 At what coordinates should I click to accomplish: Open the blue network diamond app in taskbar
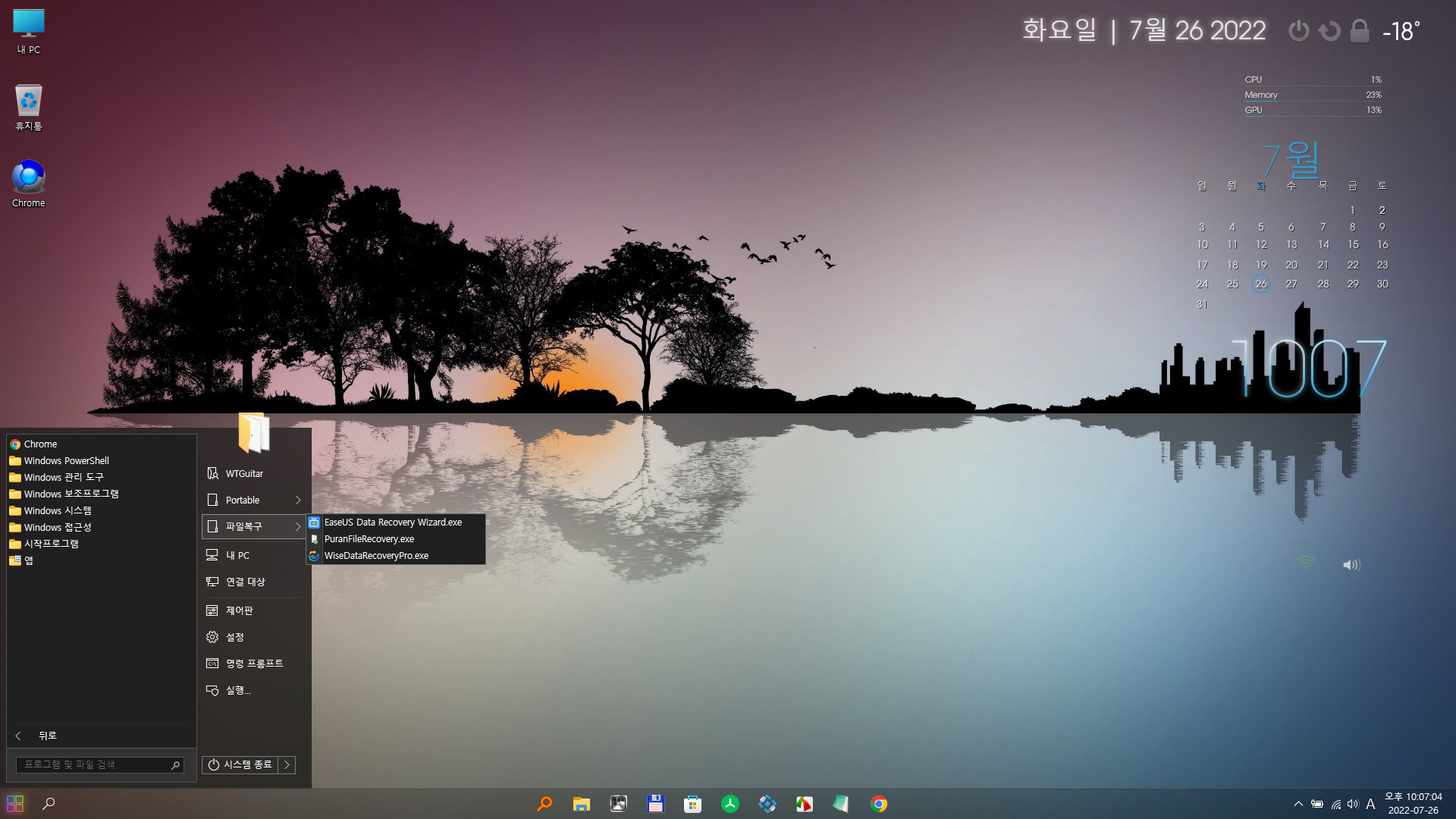pyautogui.click(x=767, y=804)
